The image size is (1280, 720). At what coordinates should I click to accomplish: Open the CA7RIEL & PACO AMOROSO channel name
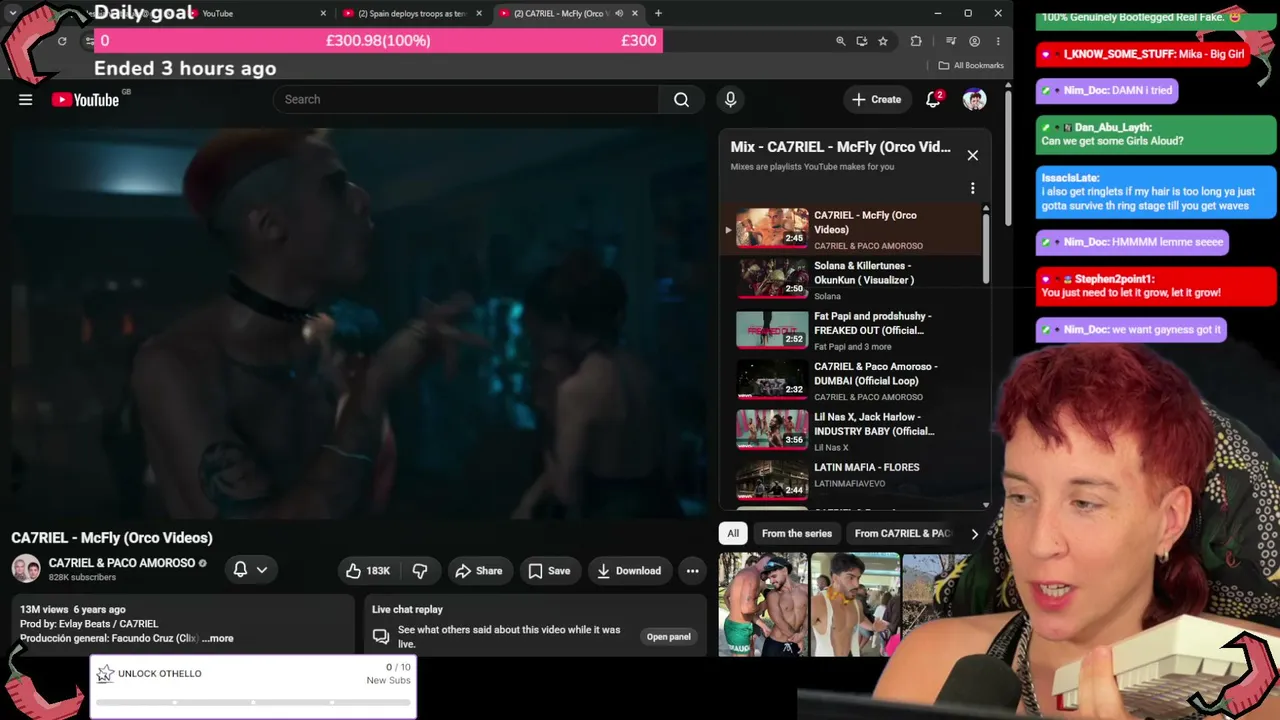coord(122,563)
